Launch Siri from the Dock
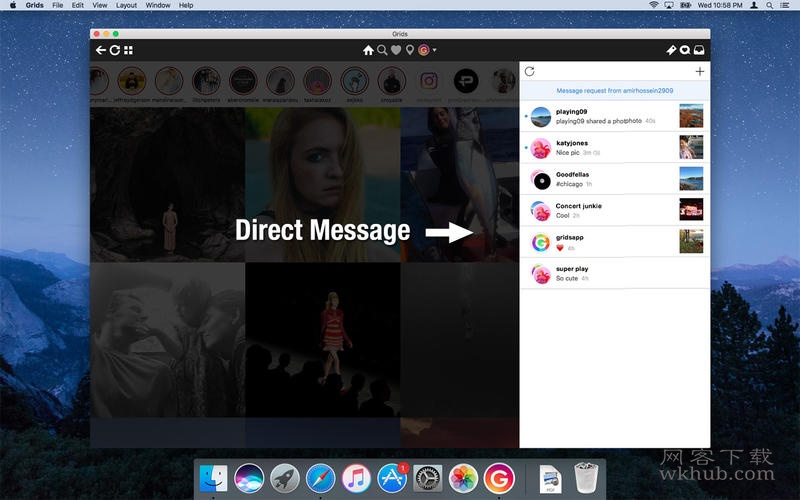The image size is (800, 500). click(249, 478)
